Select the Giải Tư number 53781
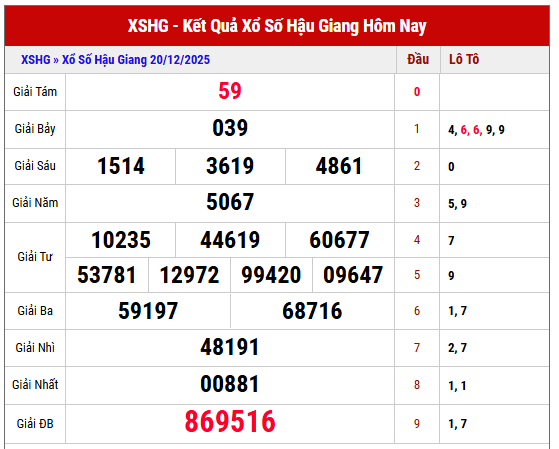The image size is (559, 449). click(107, 275)
